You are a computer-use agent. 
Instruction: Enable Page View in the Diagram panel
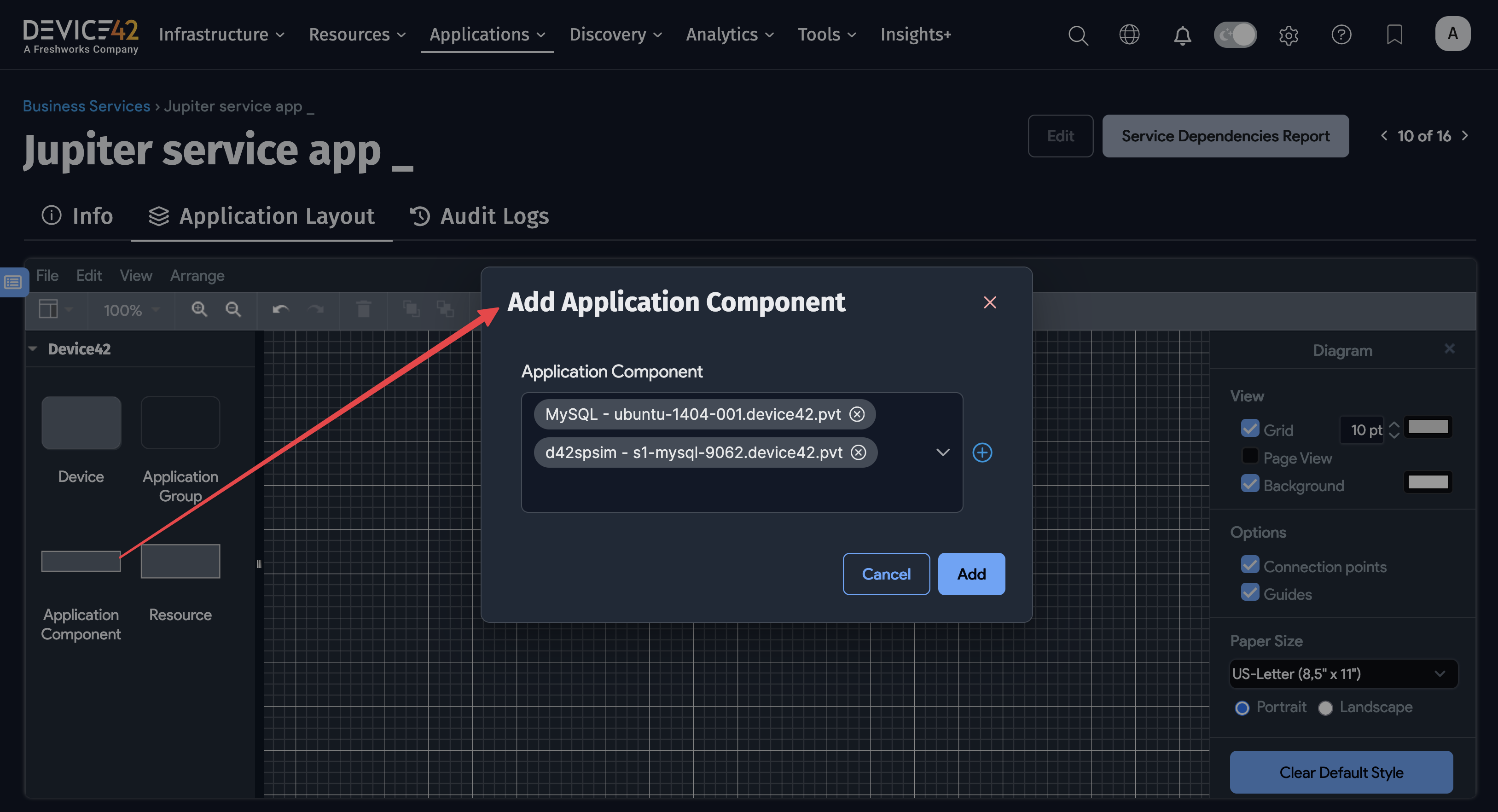tap(1250, 457)
